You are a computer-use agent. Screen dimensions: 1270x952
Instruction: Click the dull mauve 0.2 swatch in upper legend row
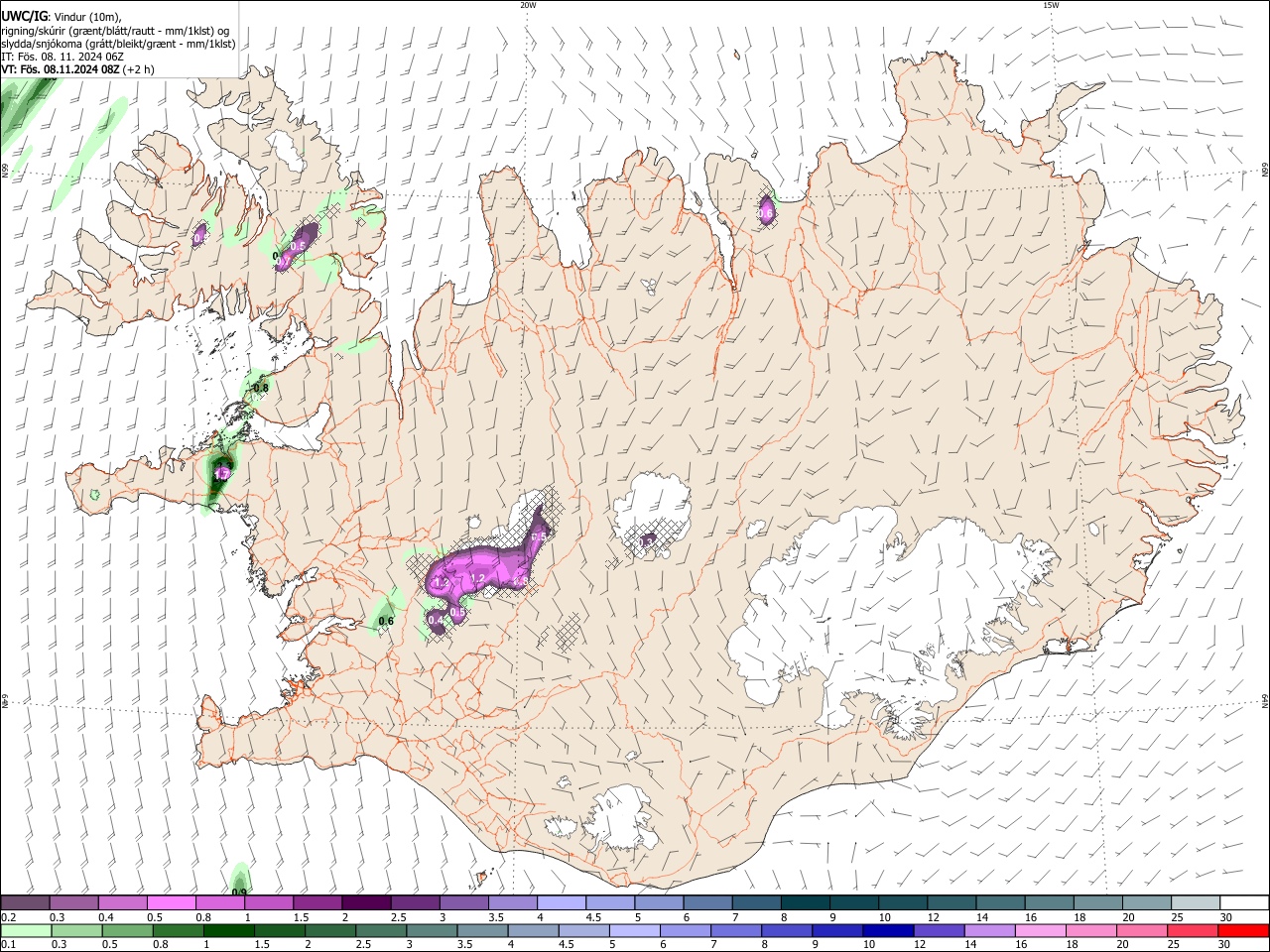25,902
